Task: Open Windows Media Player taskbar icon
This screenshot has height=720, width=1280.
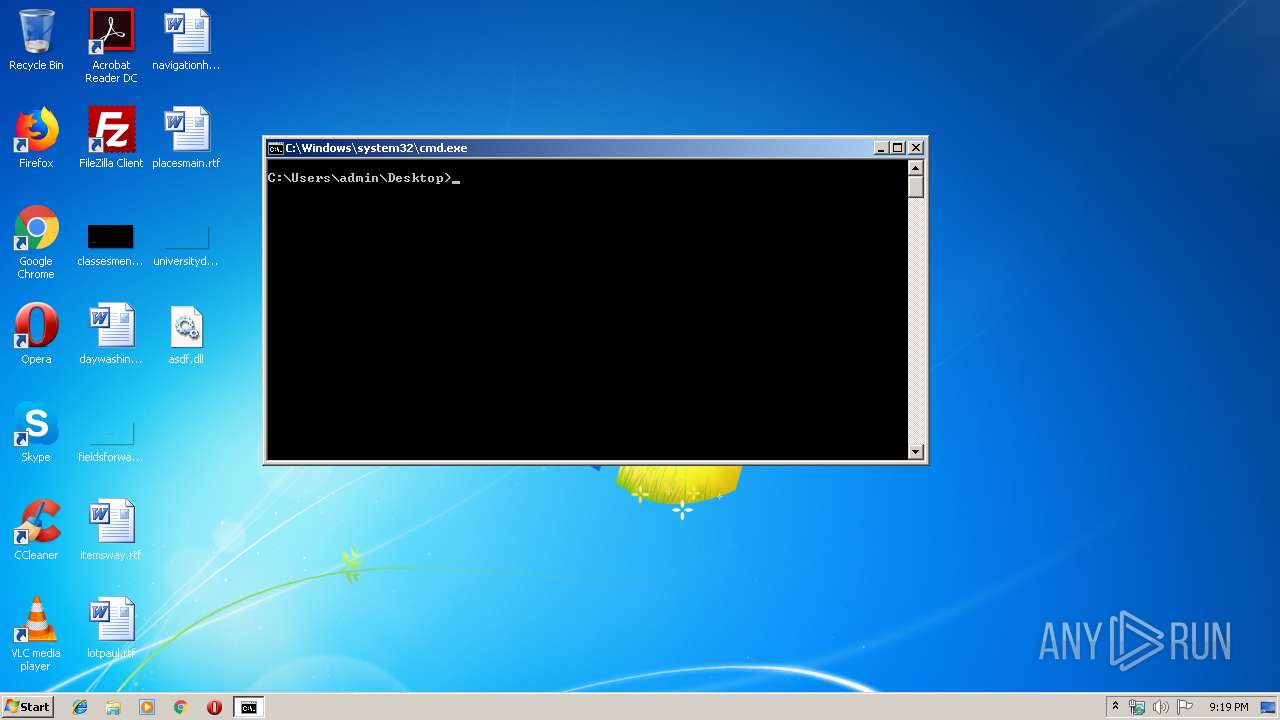Action: tap(147, 707)
